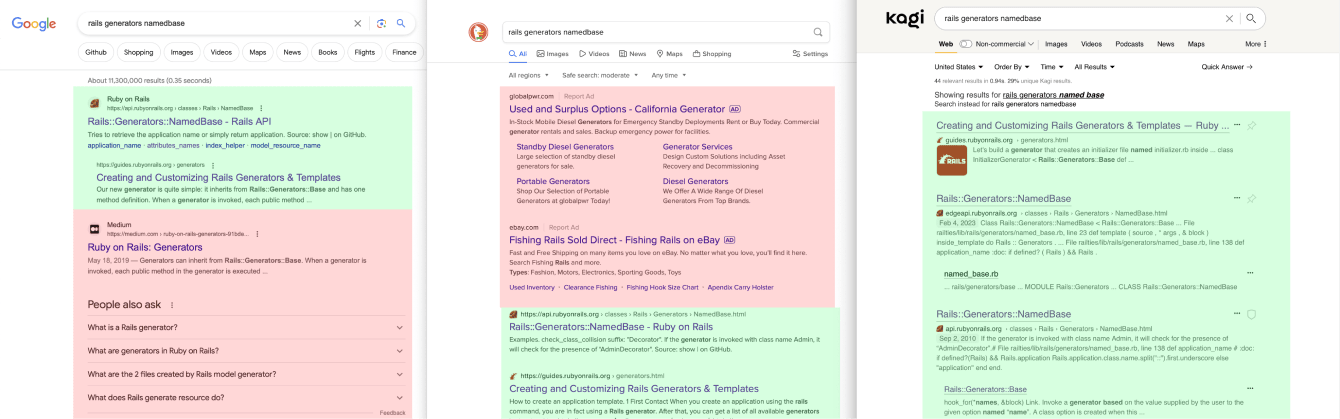1340x419 pixels.
Task: Open more options for named_base.rb sub-result
Action: pos(1250,273)
